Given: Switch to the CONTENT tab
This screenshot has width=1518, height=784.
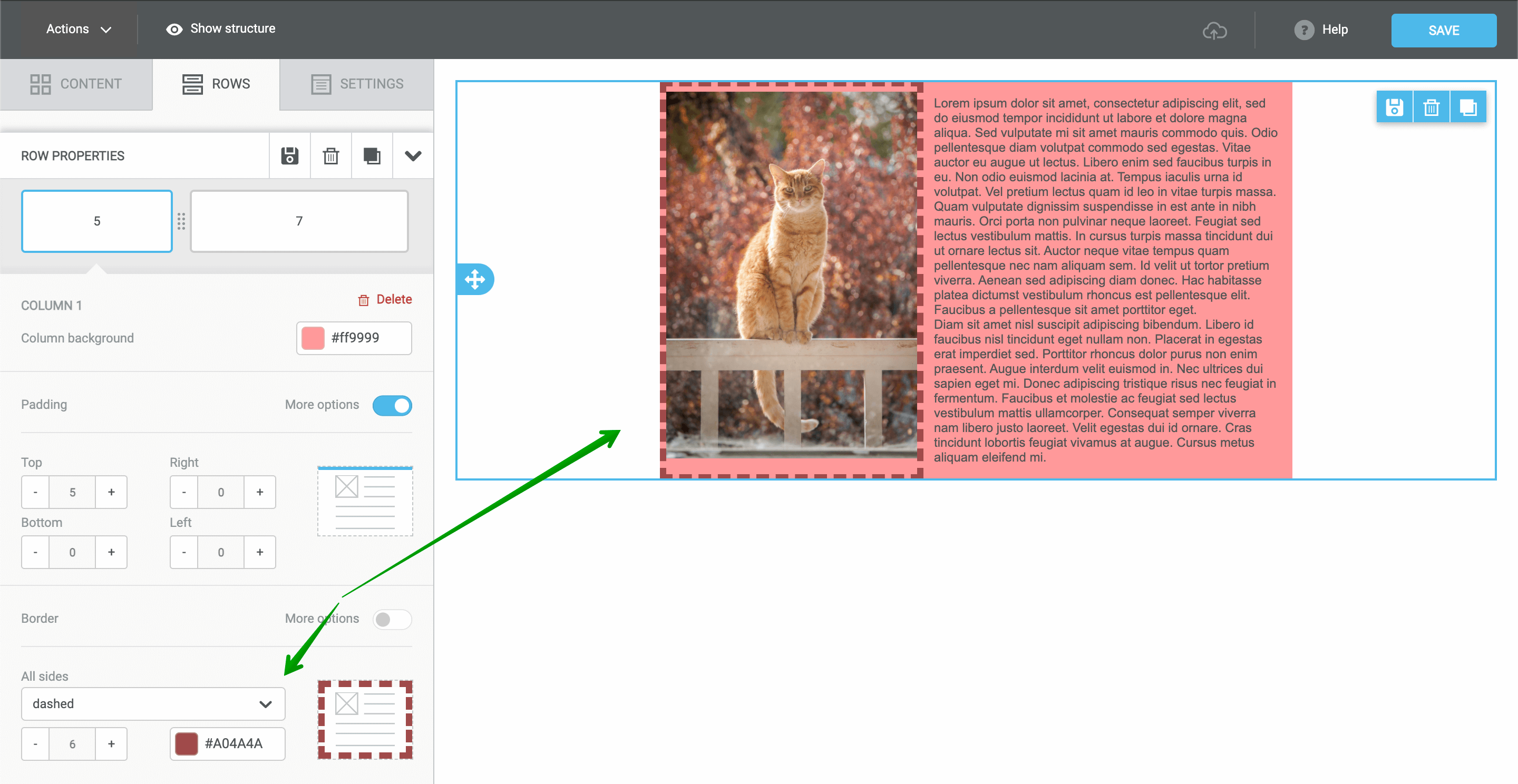Looking at the screenshot, I should [78, 84].
